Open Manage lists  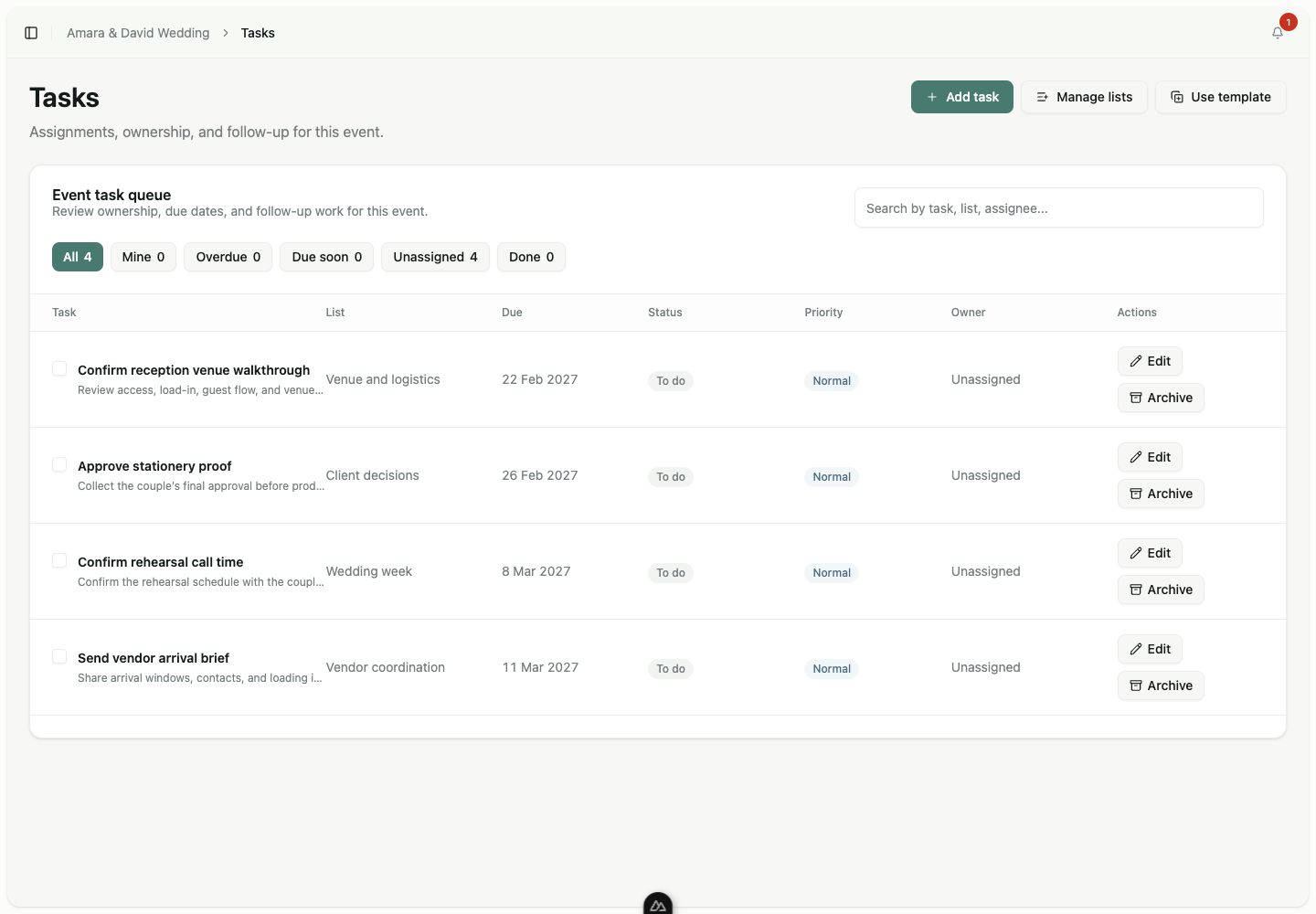point(1084,97)
